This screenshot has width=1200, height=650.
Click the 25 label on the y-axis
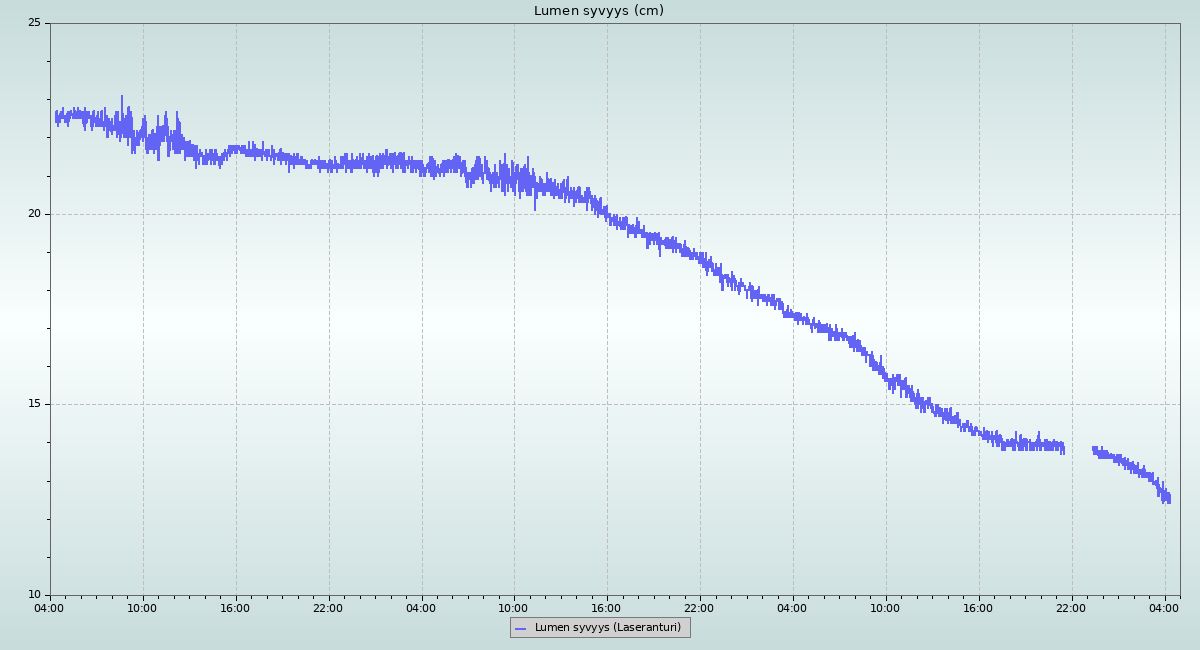click(x=34, y=23)
